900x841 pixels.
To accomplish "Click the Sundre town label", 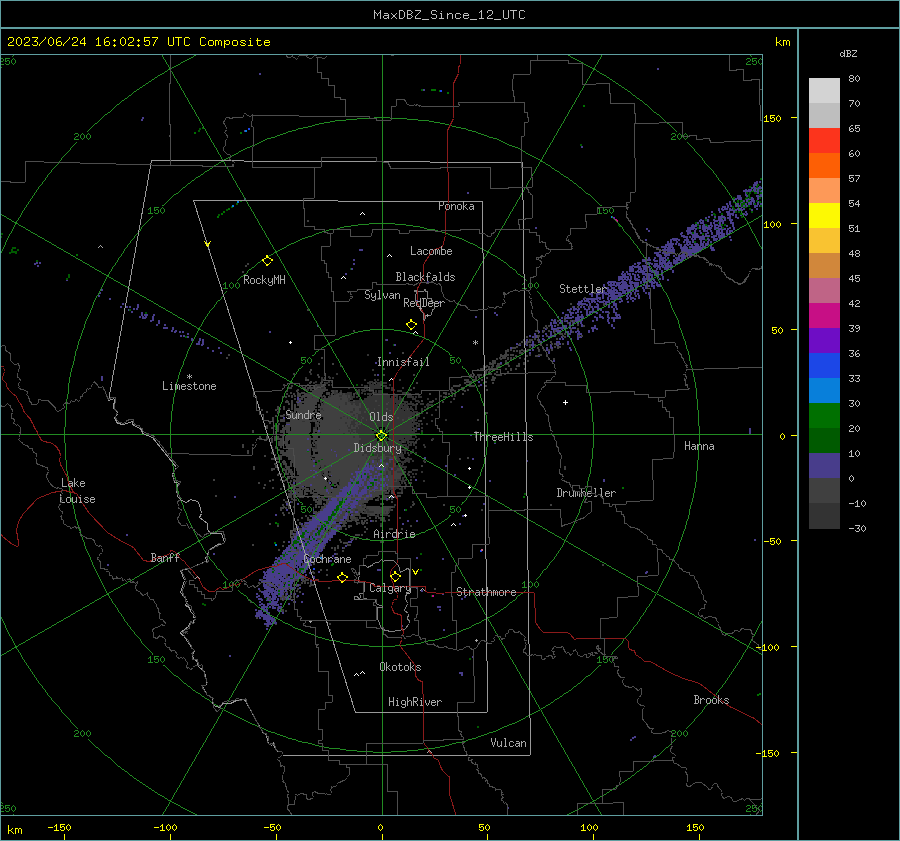I will [x=303, y=415].
